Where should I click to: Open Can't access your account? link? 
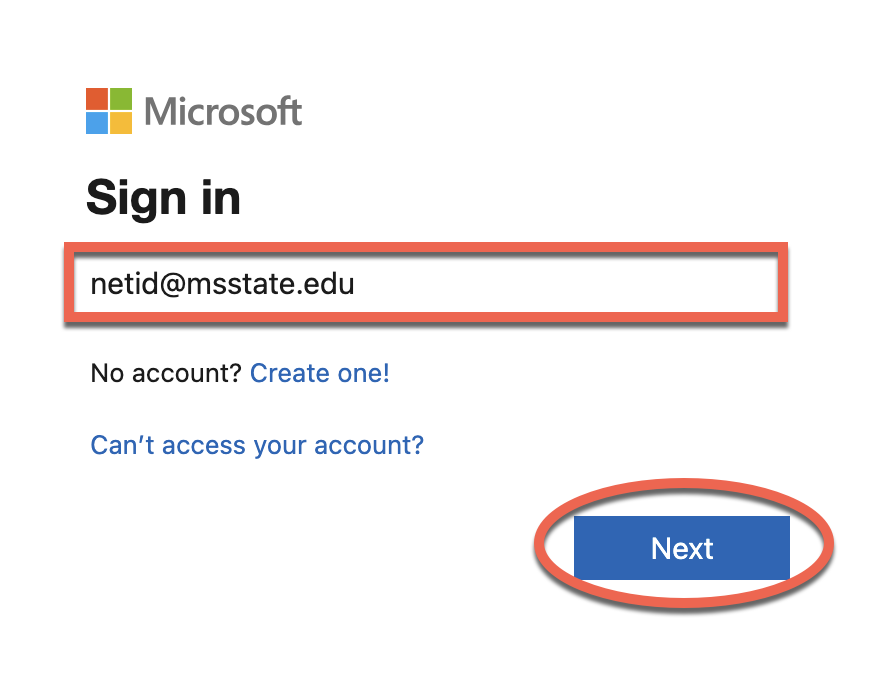(257, 445)
